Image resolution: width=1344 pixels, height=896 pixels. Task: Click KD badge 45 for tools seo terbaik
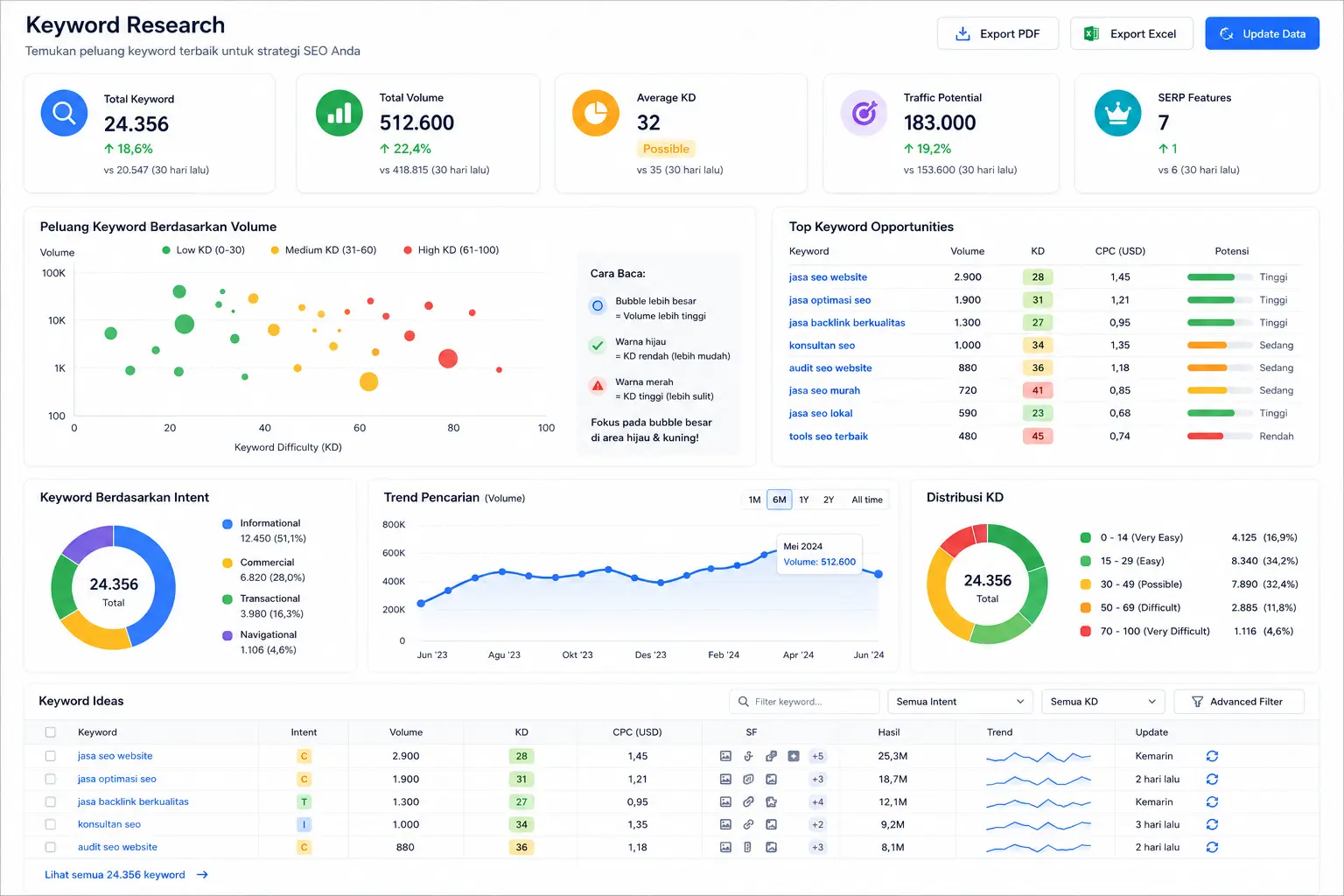tap(1038, 437)
